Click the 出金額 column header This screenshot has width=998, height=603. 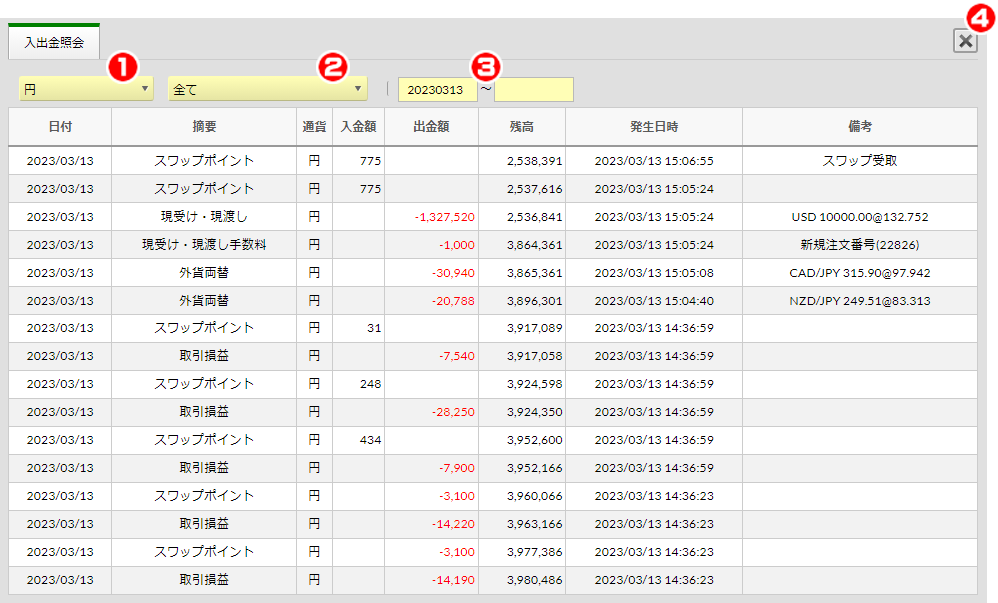click(432, 127)
